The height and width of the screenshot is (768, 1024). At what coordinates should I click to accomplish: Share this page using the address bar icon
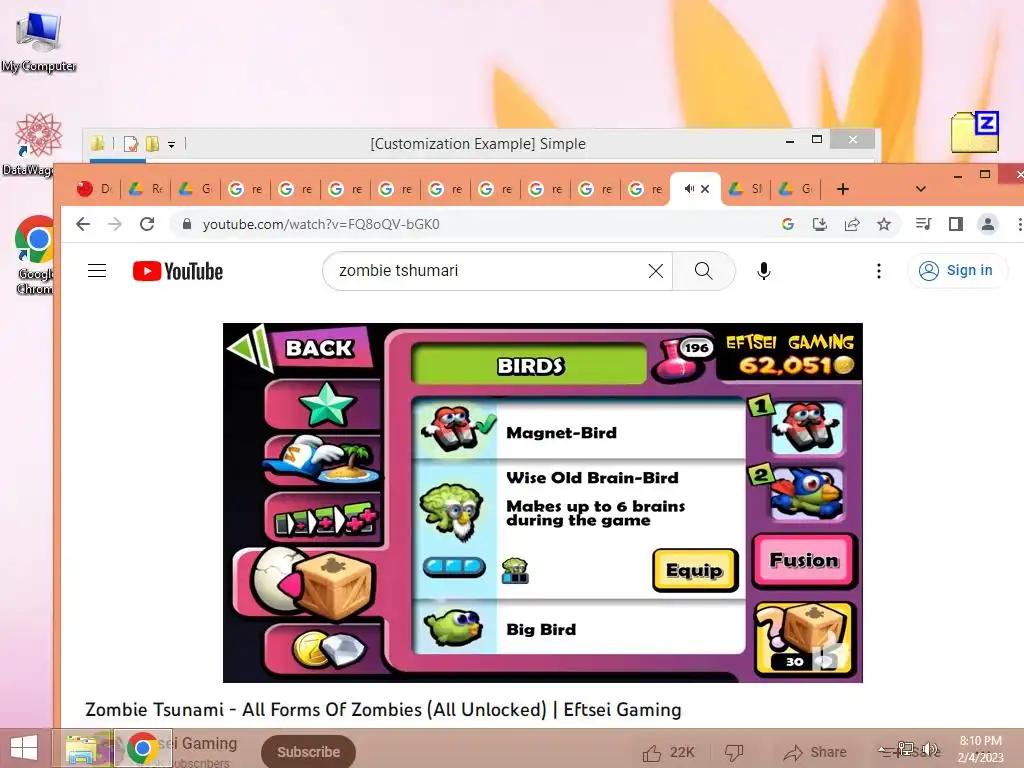(x=852, y=224)
